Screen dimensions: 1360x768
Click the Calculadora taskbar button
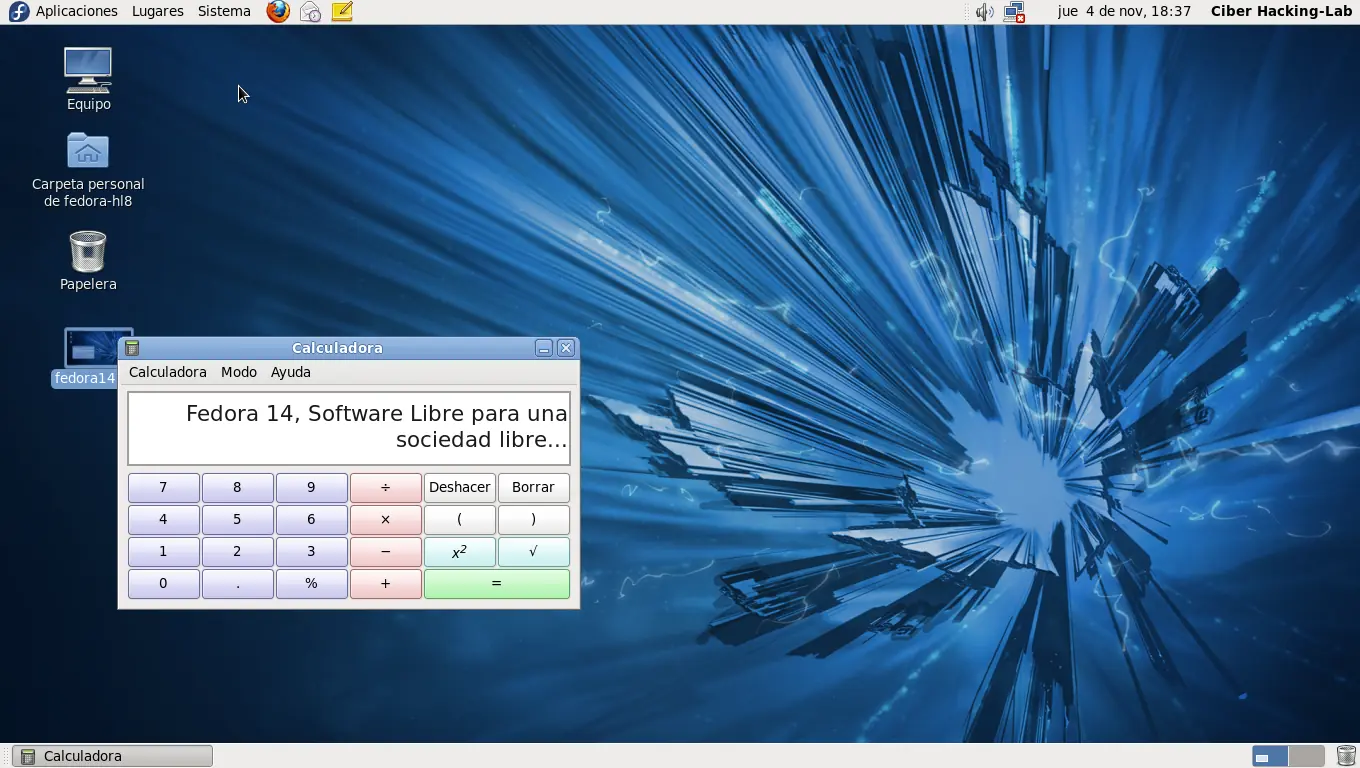click(x=113, y=756)
